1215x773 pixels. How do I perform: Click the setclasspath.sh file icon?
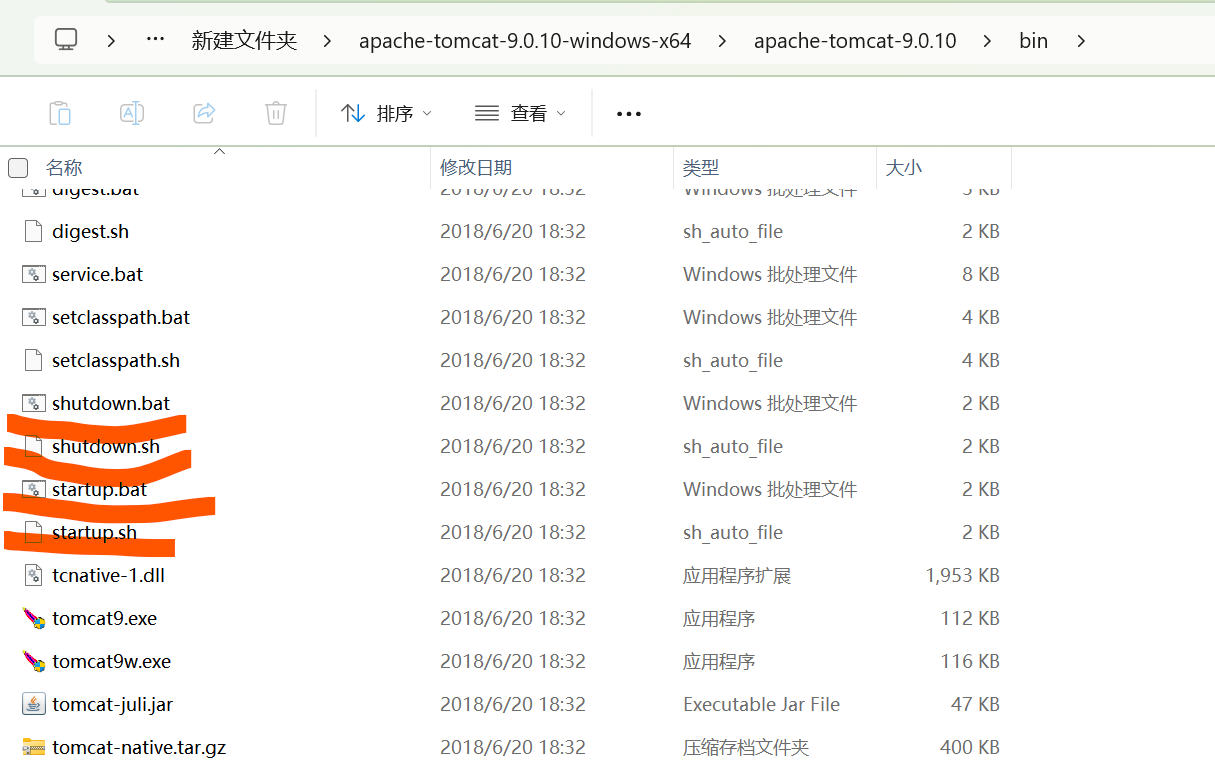click(x=34, y=360)
